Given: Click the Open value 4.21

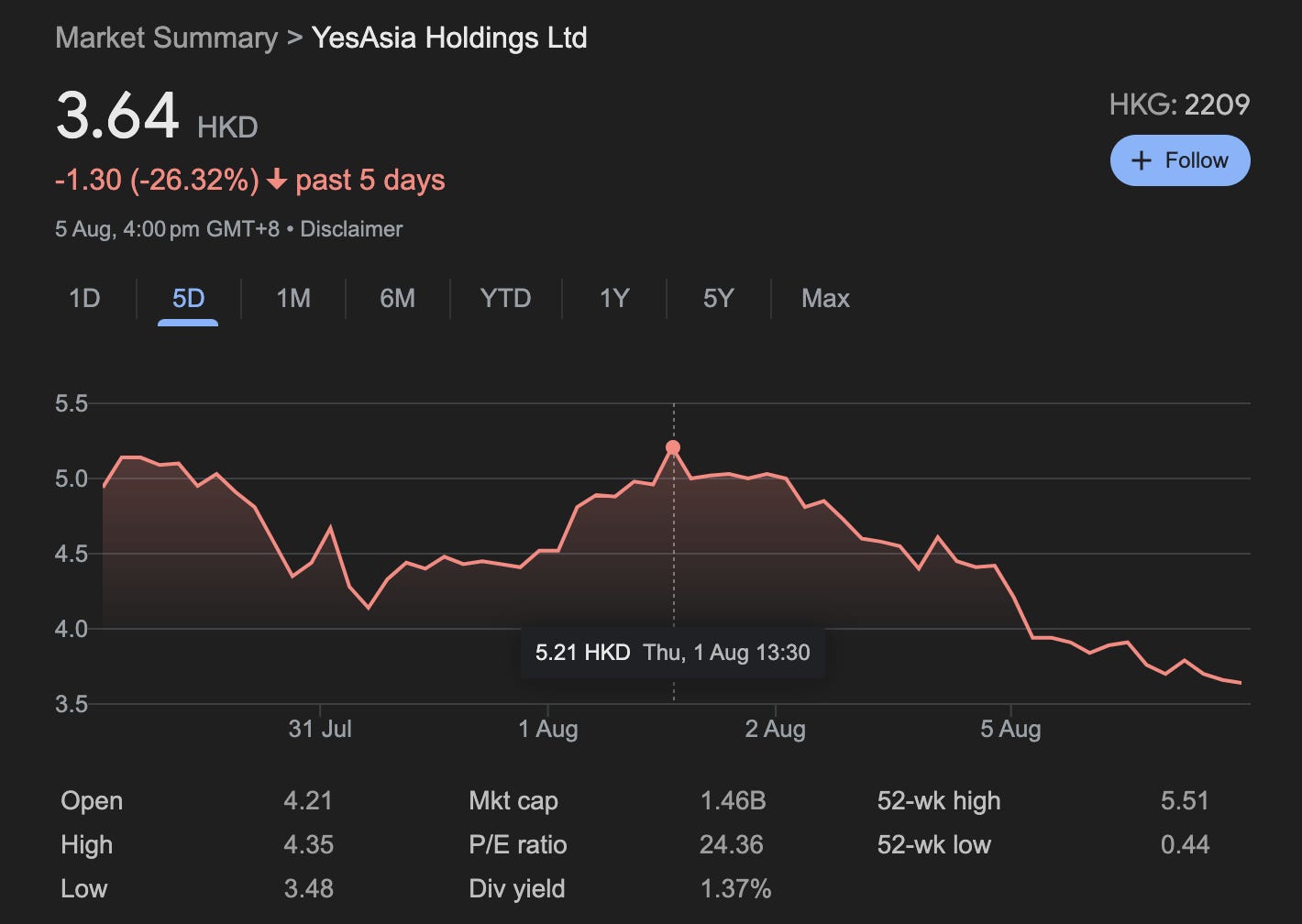Looking at the screenshot, I should 308,801.
